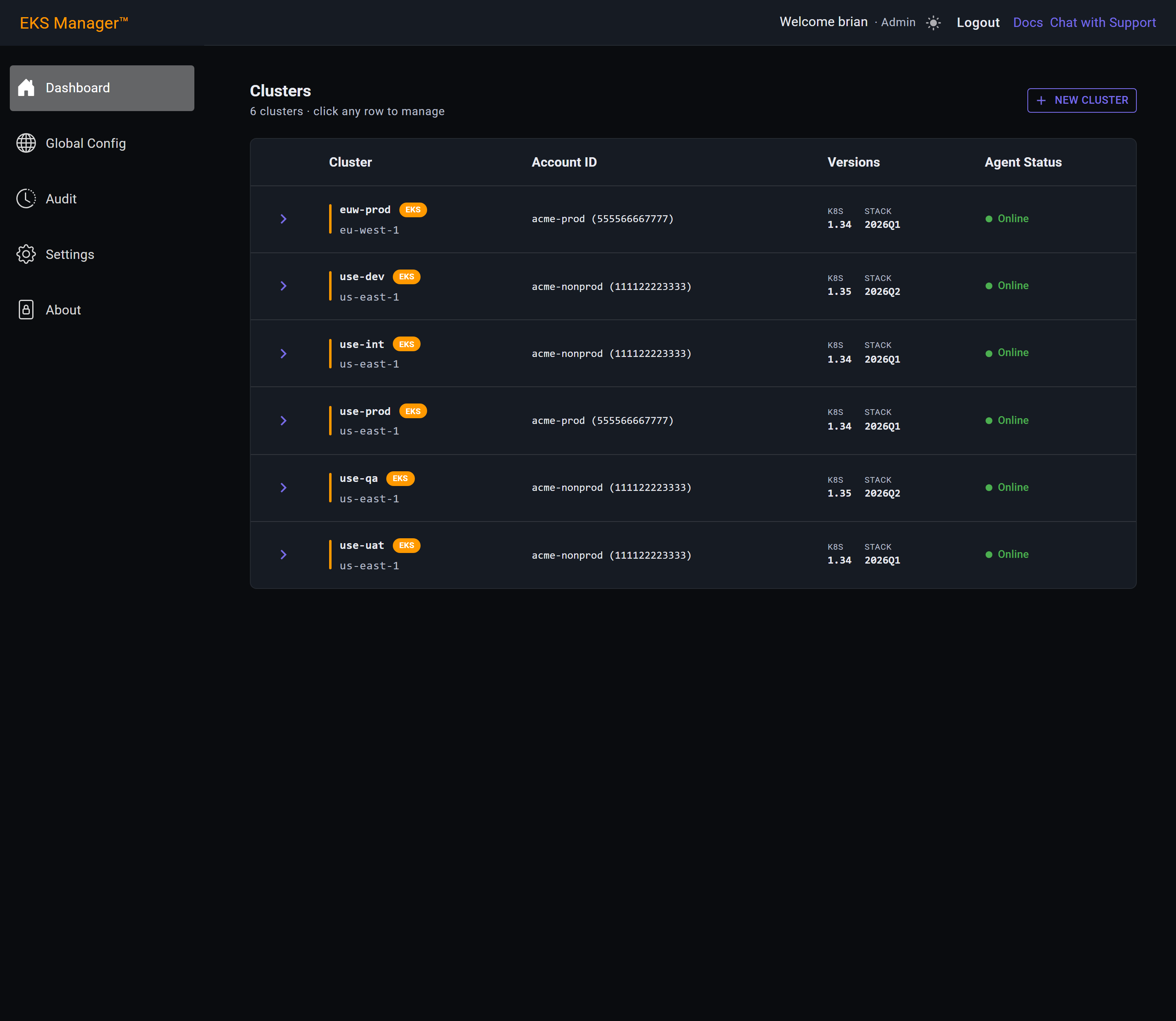Click the EKS badge on use-qa
This screenshot has width=1176, height=1021.
pos(401,479)
